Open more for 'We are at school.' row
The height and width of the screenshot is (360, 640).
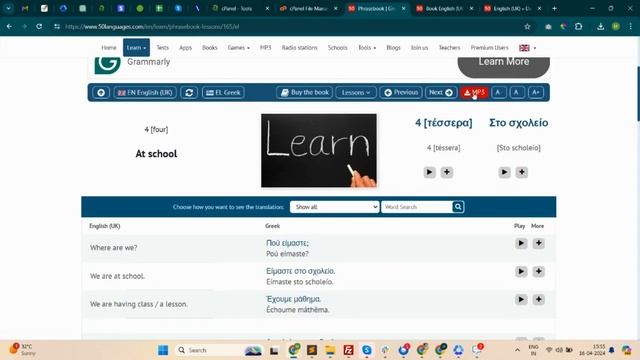(538, 271)
